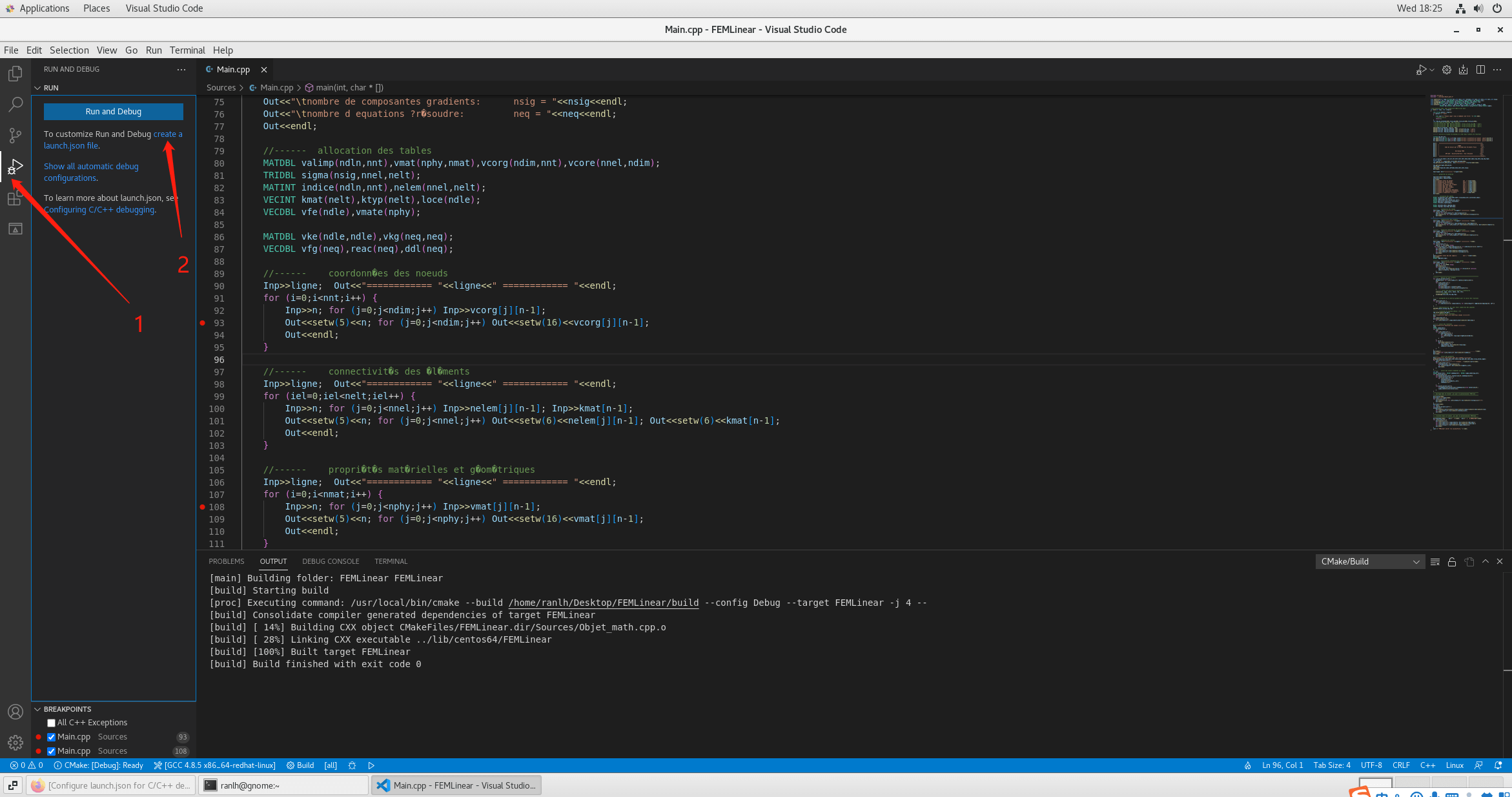Viewport: 1512px width, 797px height.
Task: Open the File menu
Action: 11,50
